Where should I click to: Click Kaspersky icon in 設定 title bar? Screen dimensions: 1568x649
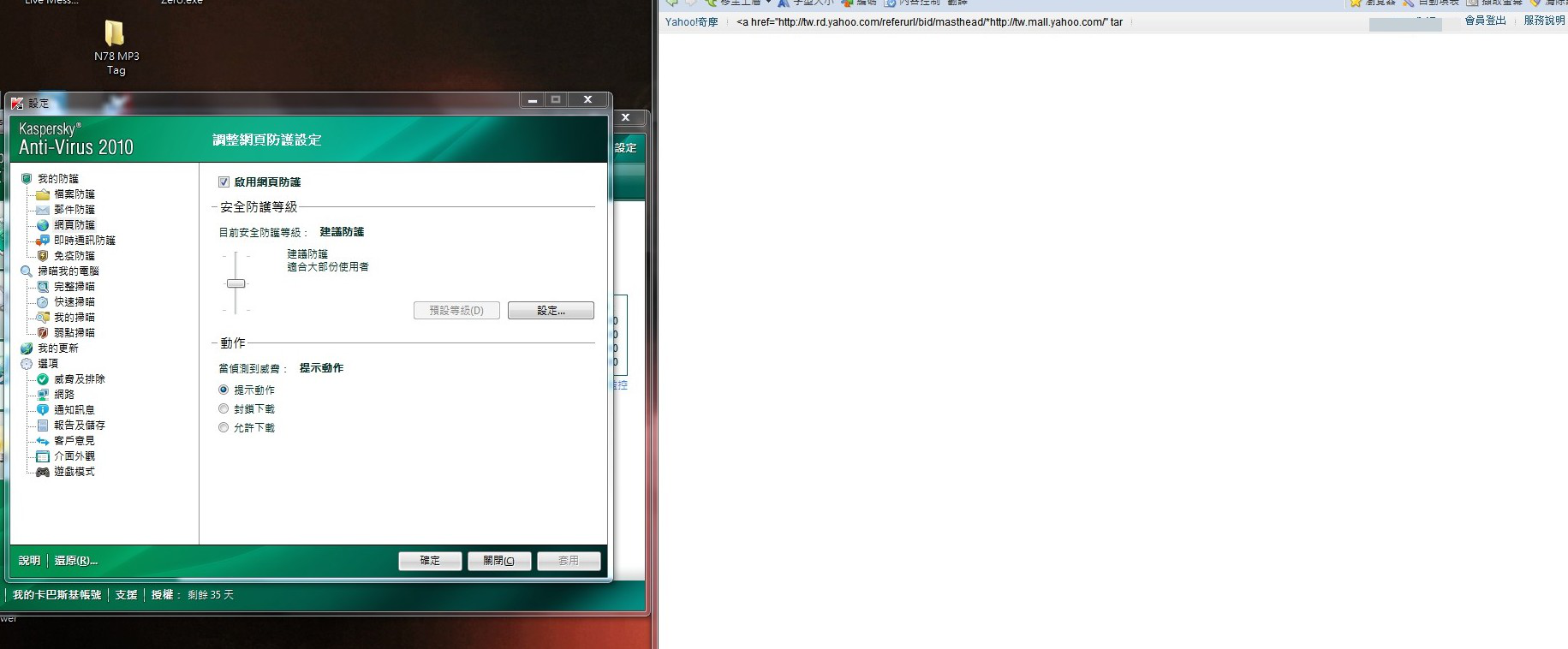point(17,104)
